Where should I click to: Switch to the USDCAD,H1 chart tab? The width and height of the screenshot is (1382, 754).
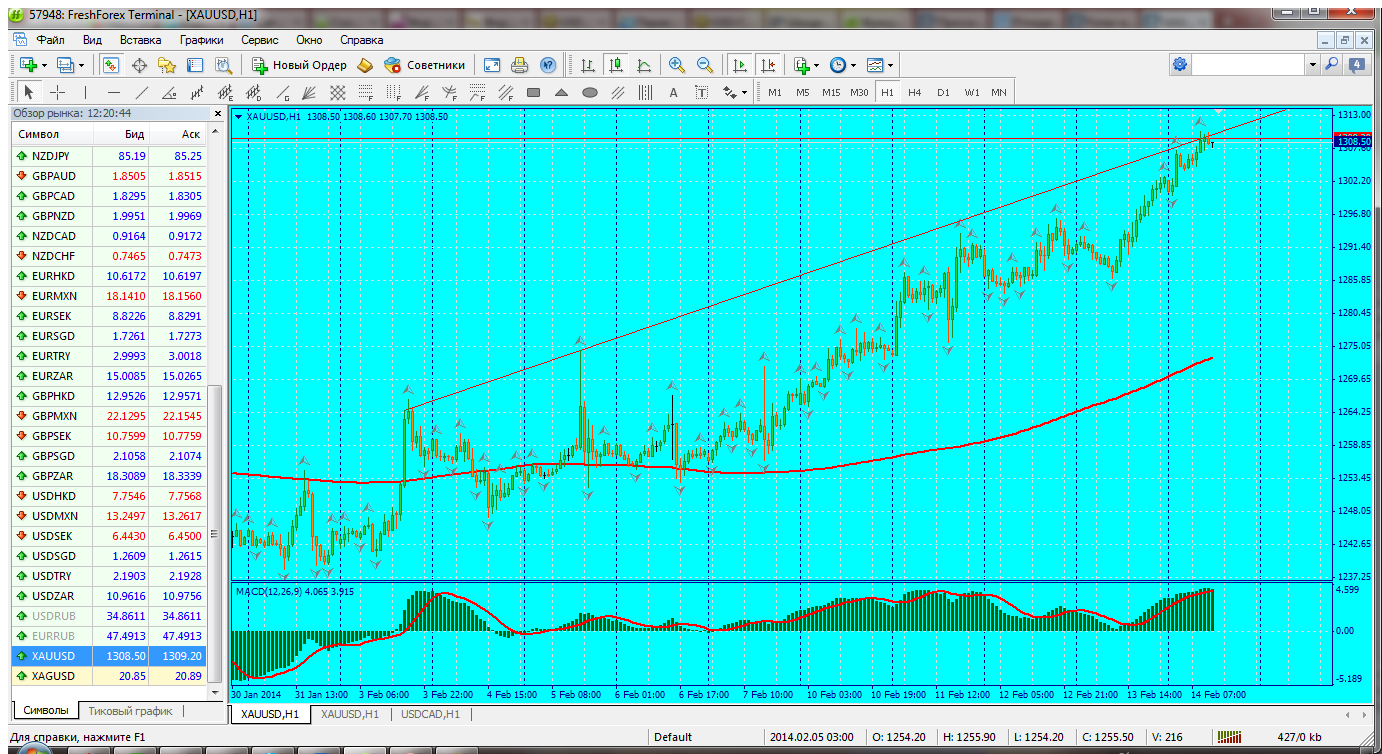[430, 714]
